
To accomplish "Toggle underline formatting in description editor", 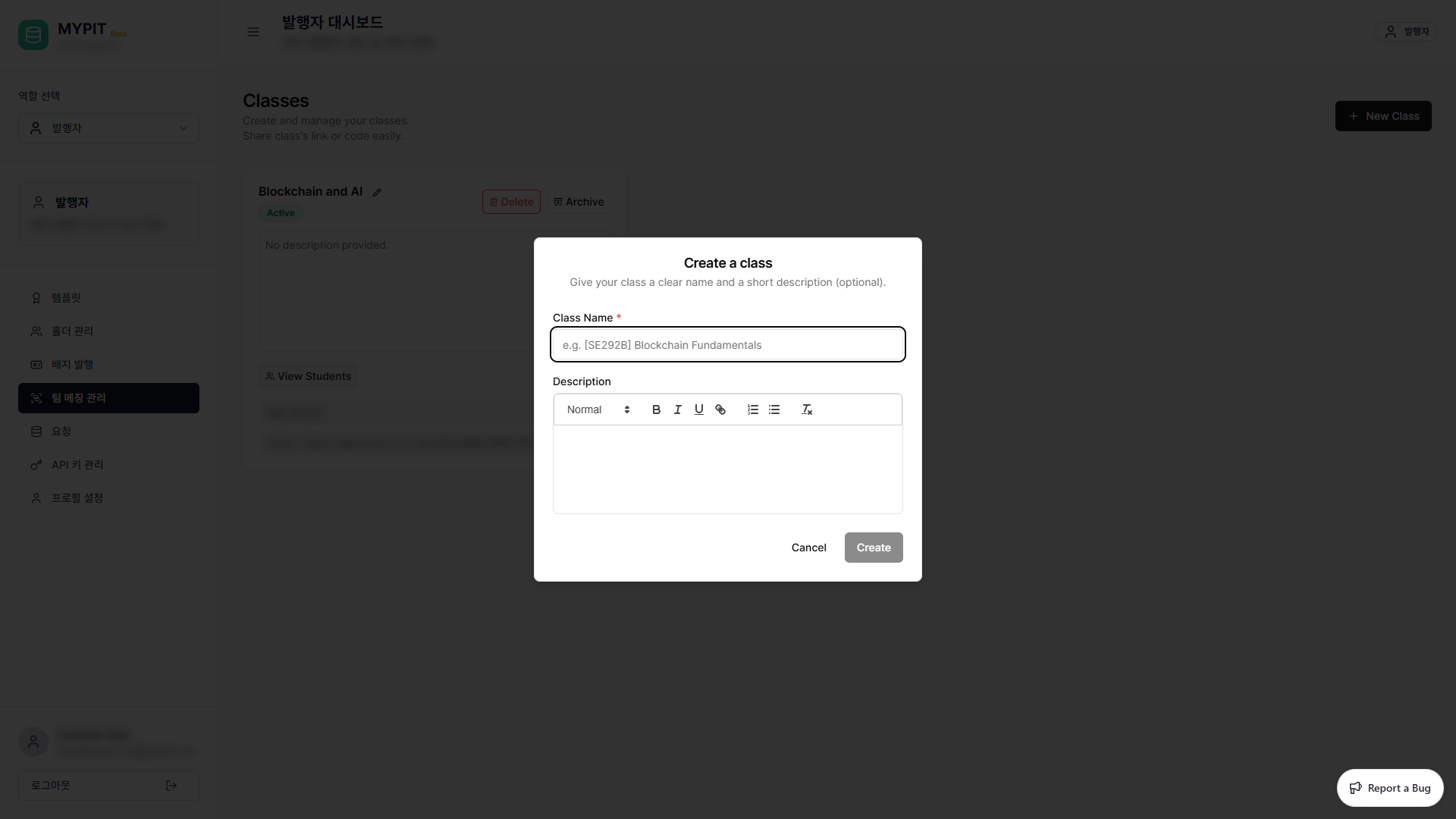I will [x=698, y=409].
